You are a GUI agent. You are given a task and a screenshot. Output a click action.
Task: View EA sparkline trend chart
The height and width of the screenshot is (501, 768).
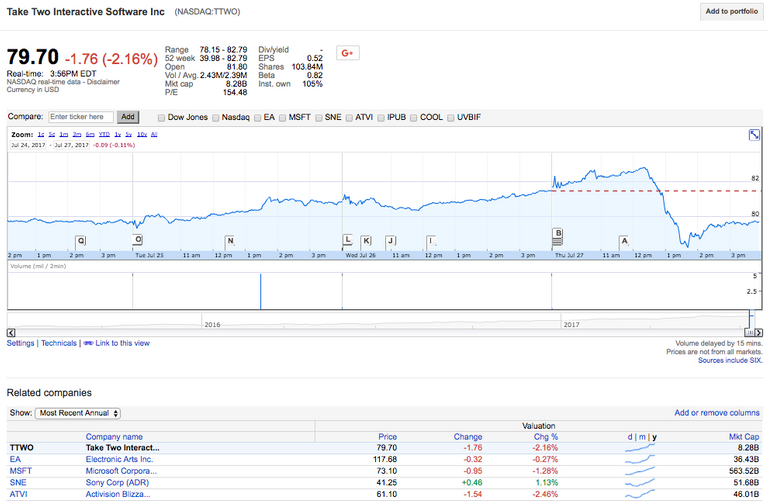640,459
